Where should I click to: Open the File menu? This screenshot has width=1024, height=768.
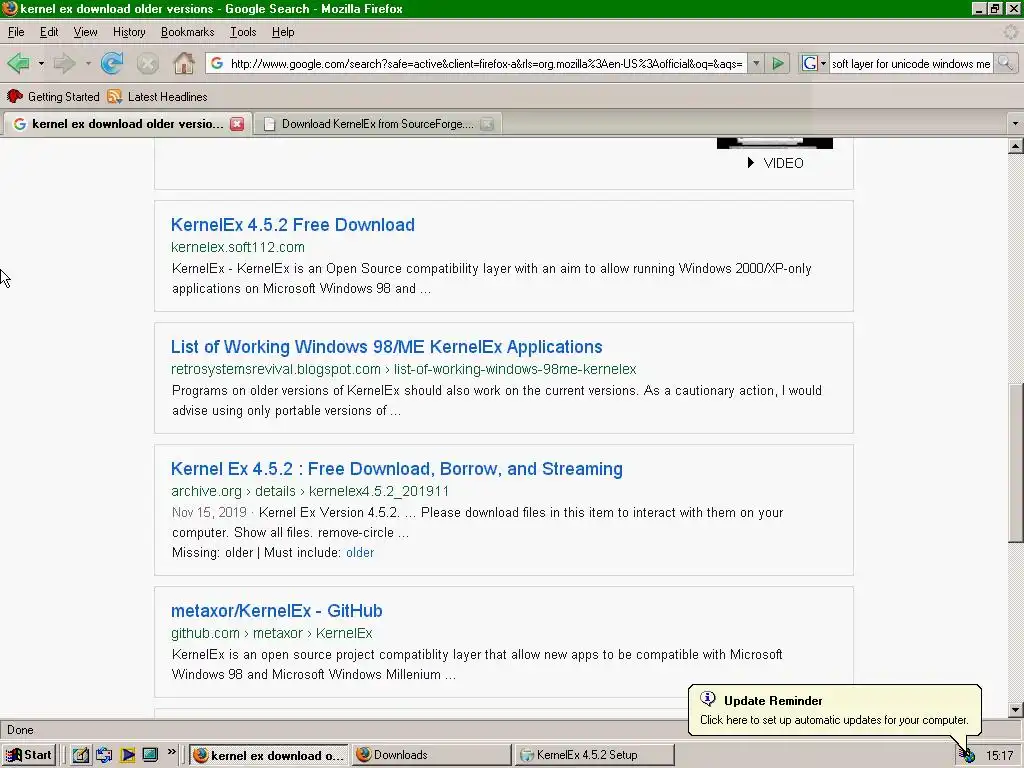[16, 32]
